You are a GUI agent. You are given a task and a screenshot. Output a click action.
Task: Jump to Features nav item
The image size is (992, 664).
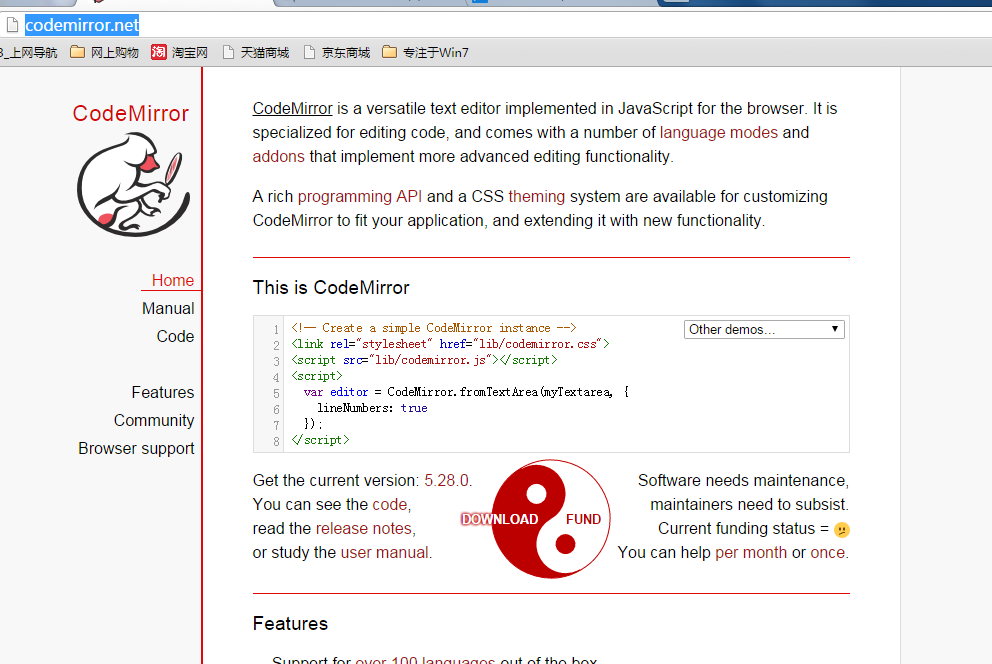pos(163,393)
